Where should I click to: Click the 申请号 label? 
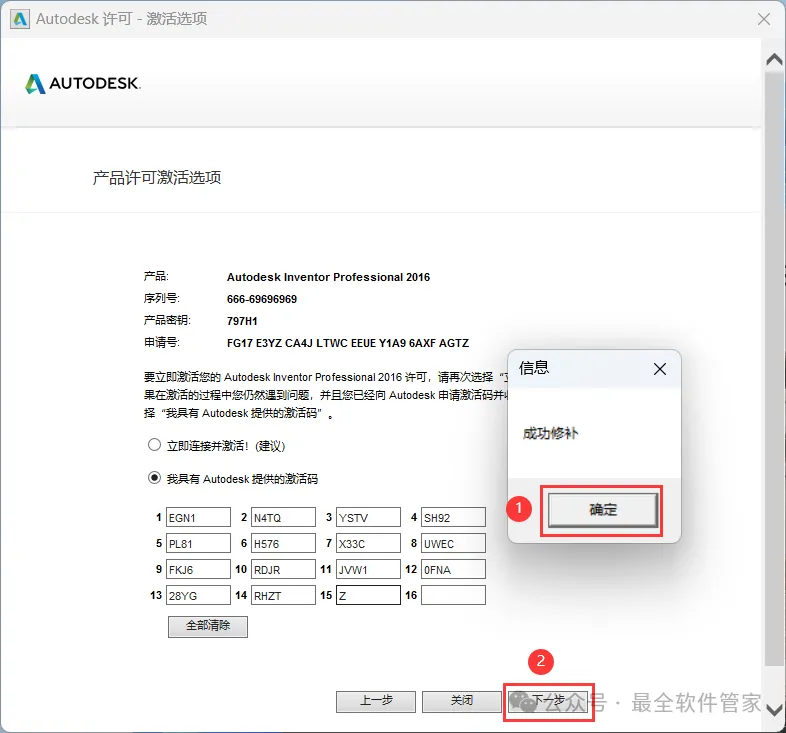tap(161, 342)
